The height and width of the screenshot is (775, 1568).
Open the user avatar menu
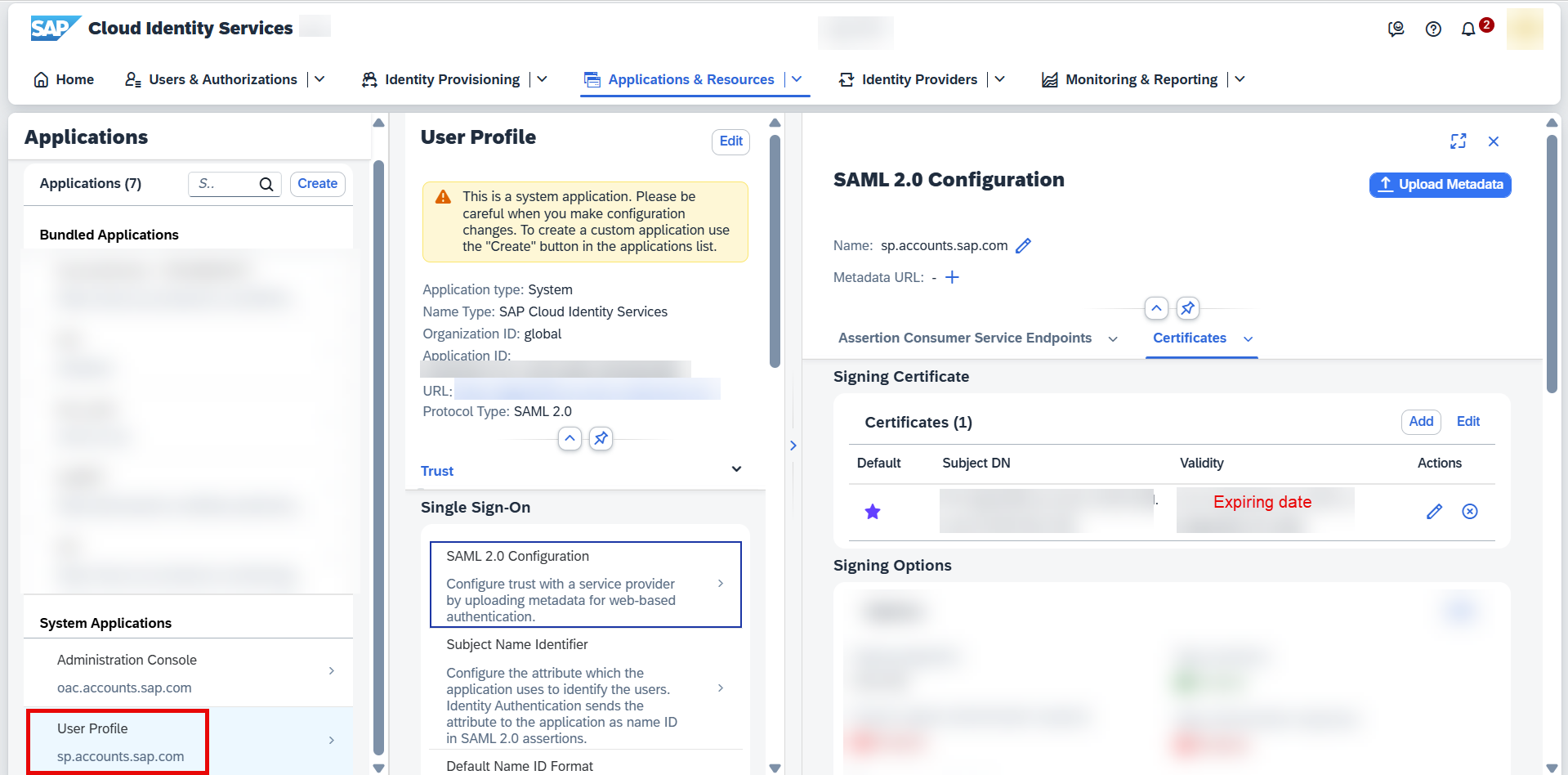pyautogui.click(x=1525, y=29)
